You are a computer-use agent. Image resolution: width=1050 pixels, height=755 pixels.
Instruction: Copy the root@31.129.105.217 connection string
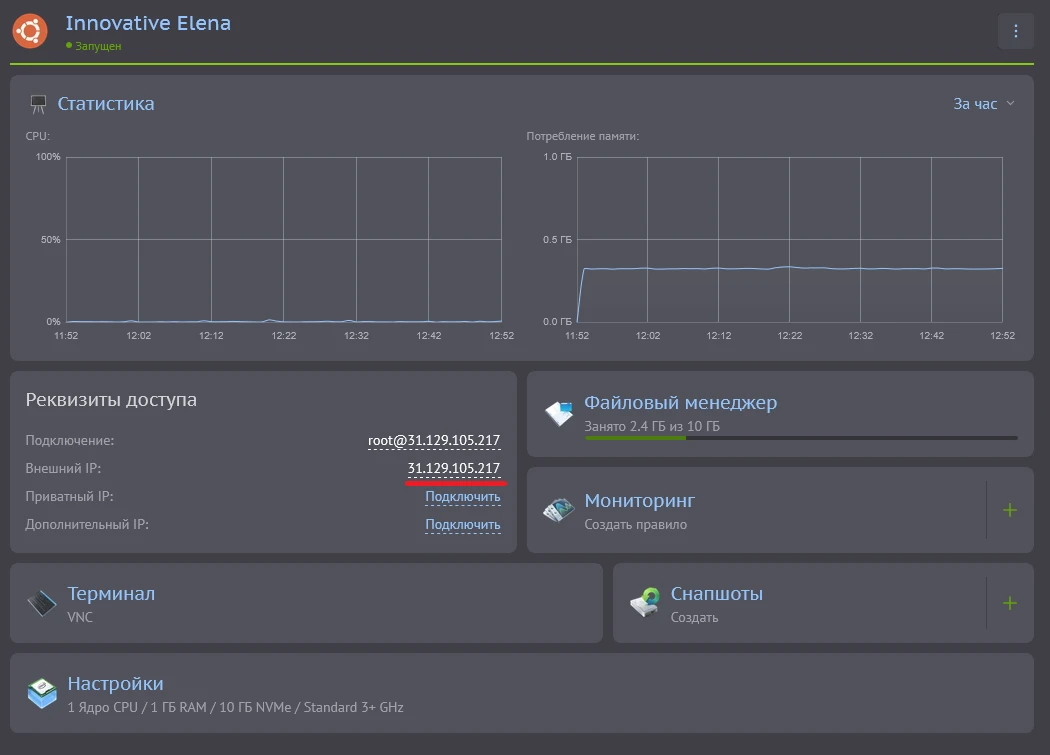[434, 441]
